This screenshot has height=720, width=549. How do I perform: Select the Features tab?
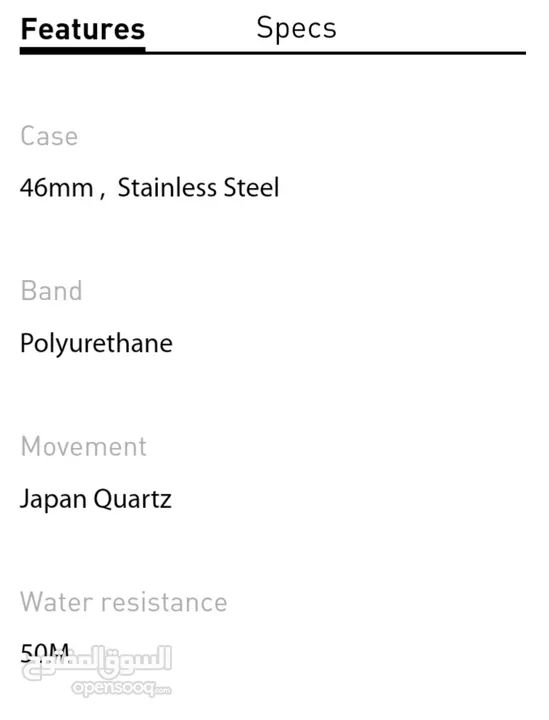pyautogui.click(x=83, y=29)
